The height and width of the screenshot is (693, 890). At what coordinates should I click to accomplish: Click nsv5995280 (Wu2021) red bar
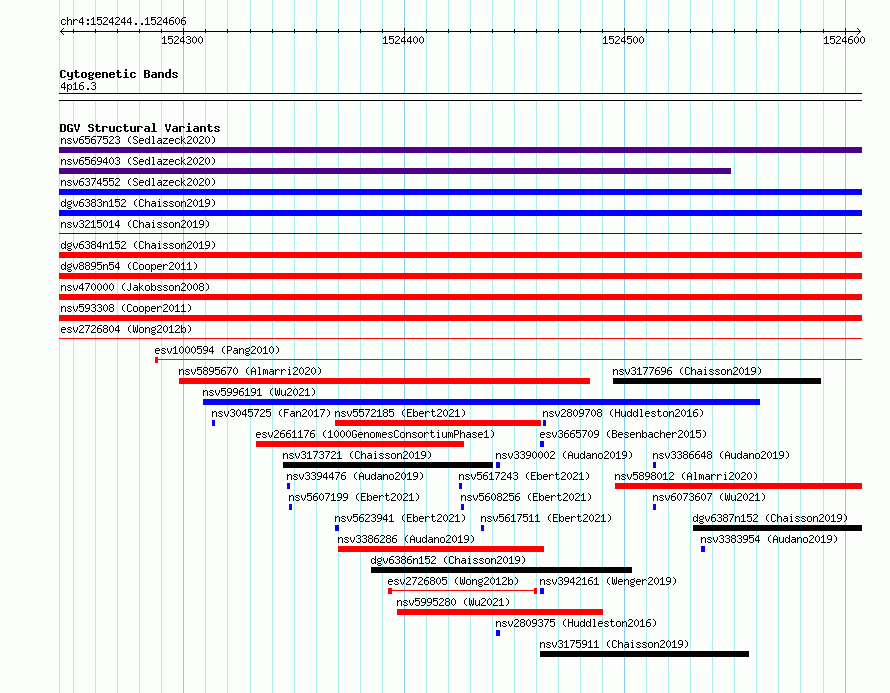coord(500,612)
